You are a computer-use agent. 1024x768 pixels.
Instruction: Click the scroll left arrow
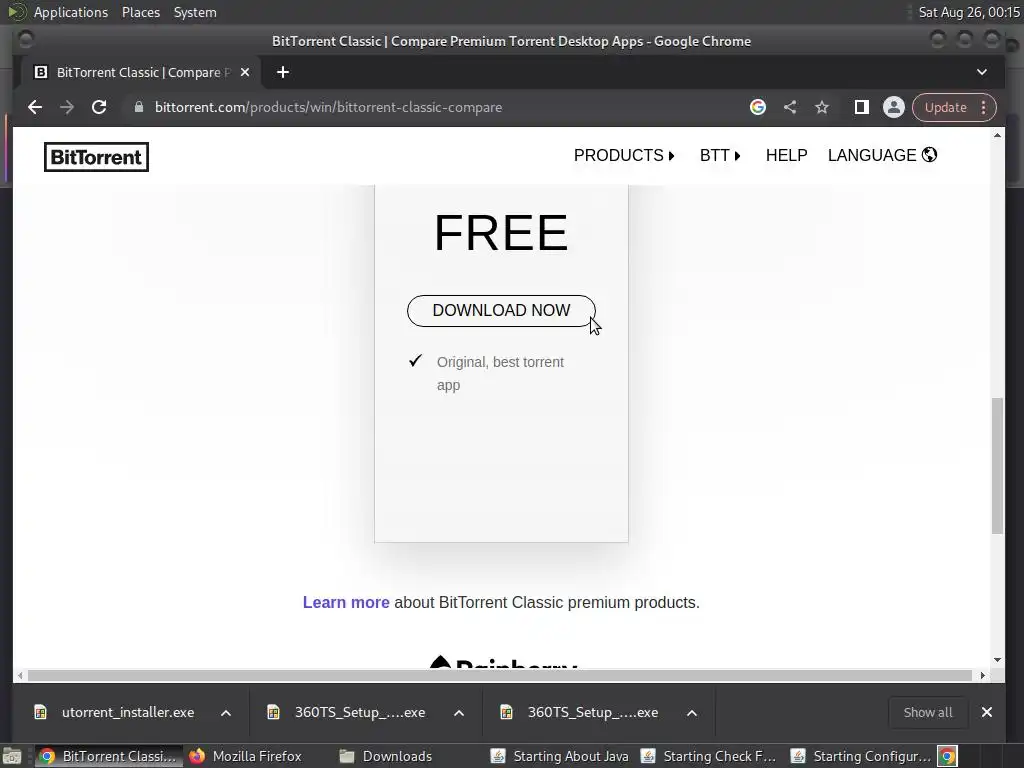20,675
